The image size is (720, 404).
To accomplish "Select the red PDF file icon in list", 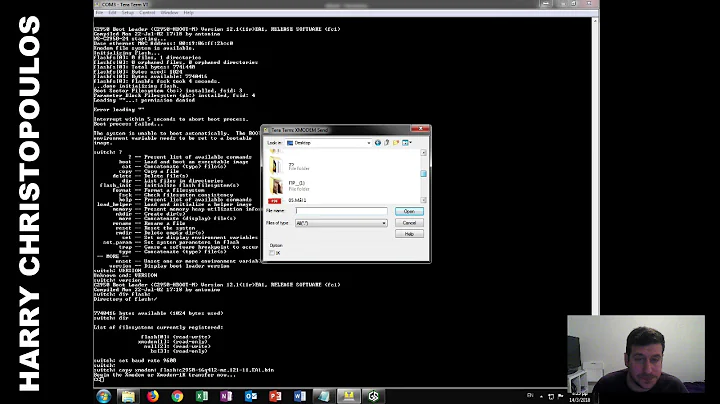I will tap(275, 201).
